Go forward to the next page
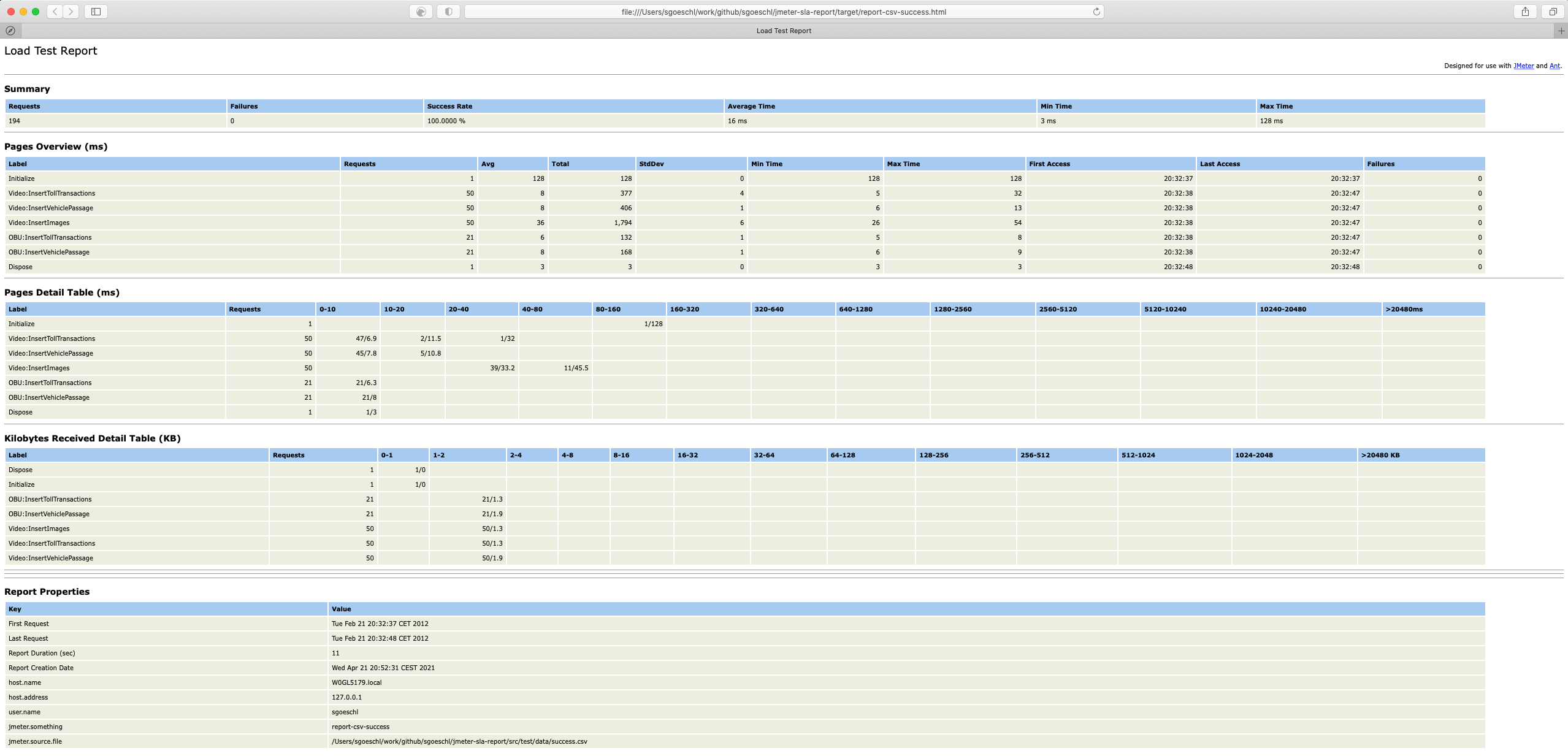The width and height of the screenshot is (1568, 756). [x=71, y=12]
